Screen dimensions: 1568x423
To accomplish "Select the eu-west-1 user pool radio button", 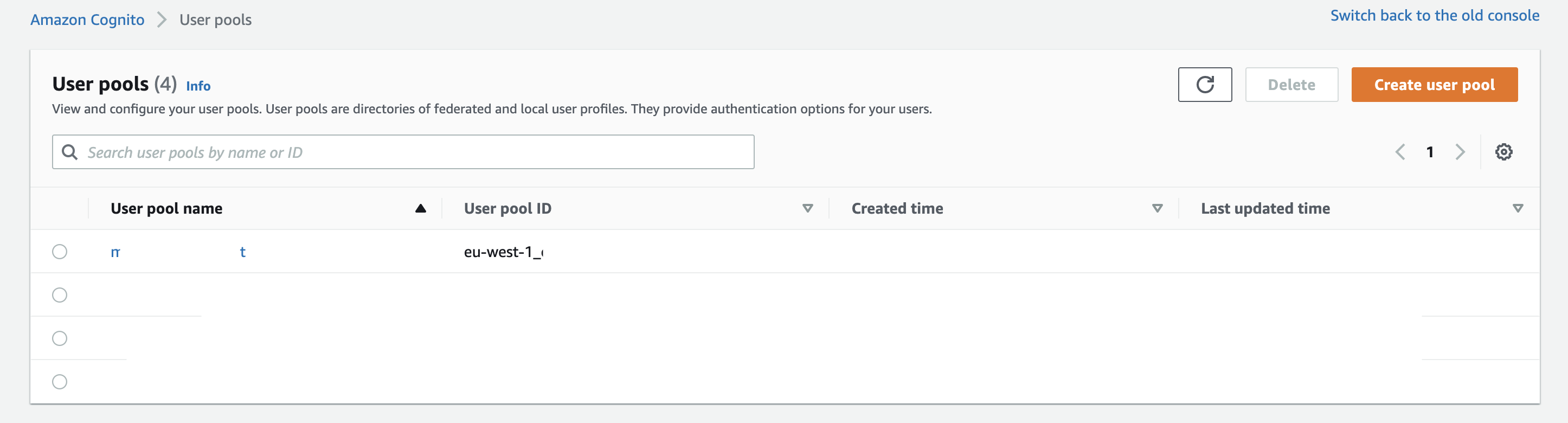I will [60, 252].
